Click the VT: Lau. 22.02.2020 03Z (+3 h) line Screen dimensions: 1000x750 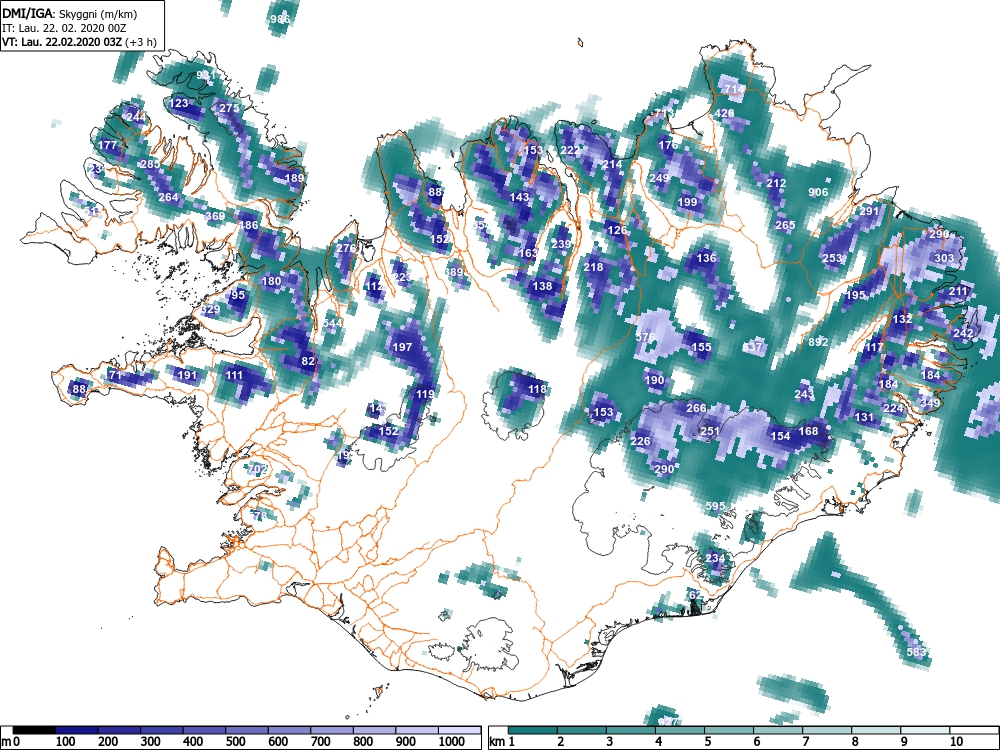pos(79,42)
